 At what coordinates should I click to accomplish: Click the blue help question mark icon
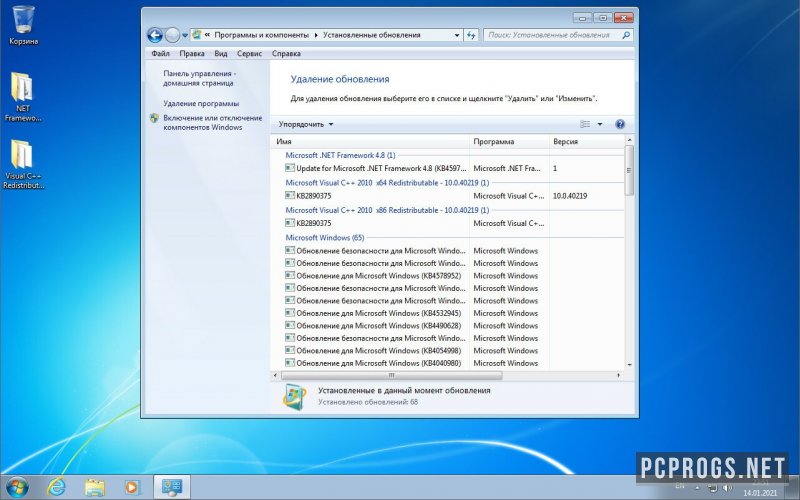620,124
